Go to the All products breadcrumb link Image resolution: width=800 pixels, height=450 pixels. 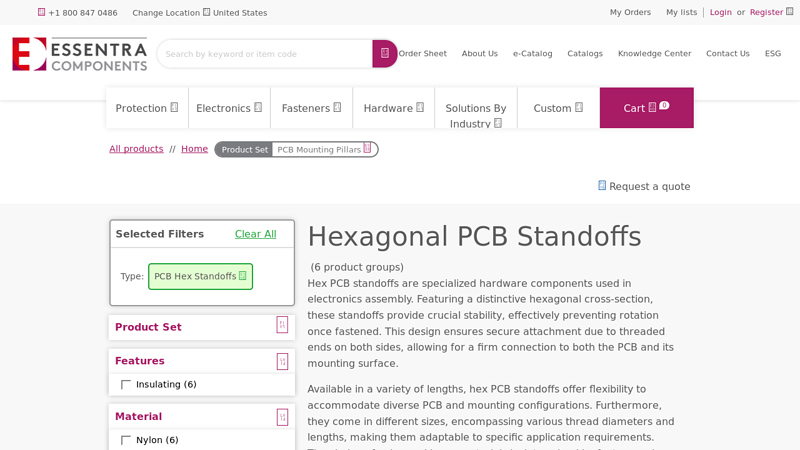coord(136,149)
